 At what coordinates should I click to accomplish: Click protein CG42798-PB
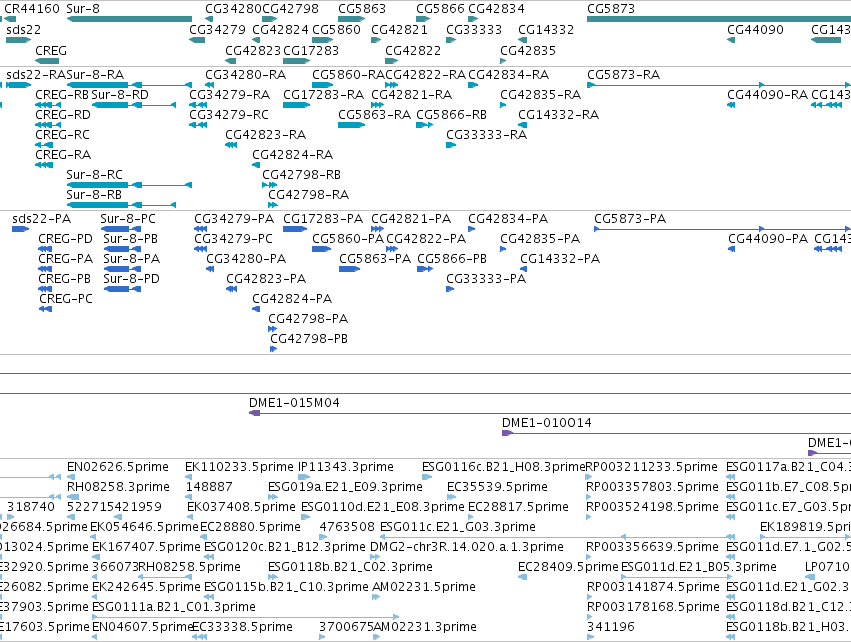click(x=309, y=339)
